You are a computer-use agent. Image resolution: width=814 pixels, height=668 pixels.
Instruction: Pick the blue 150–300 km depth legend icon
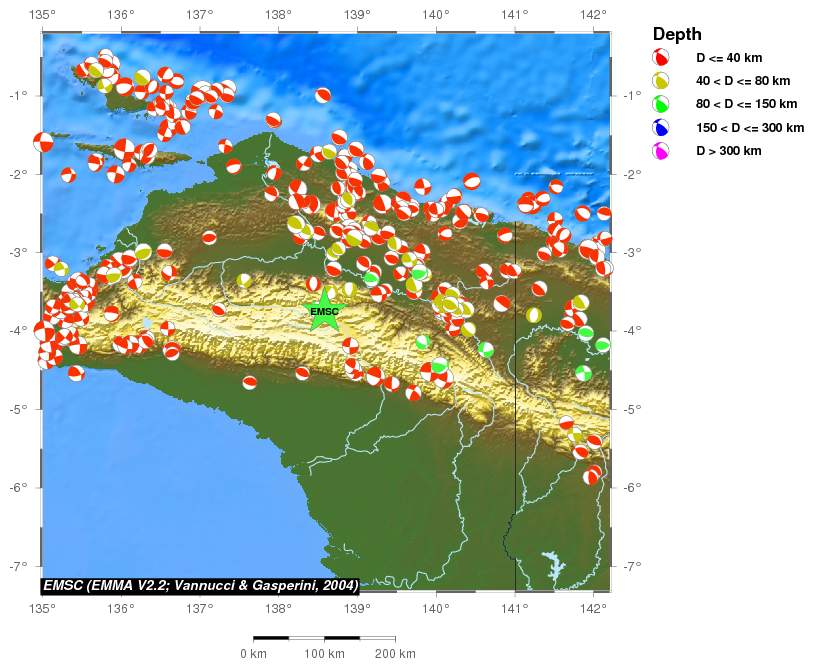(660, 128)
